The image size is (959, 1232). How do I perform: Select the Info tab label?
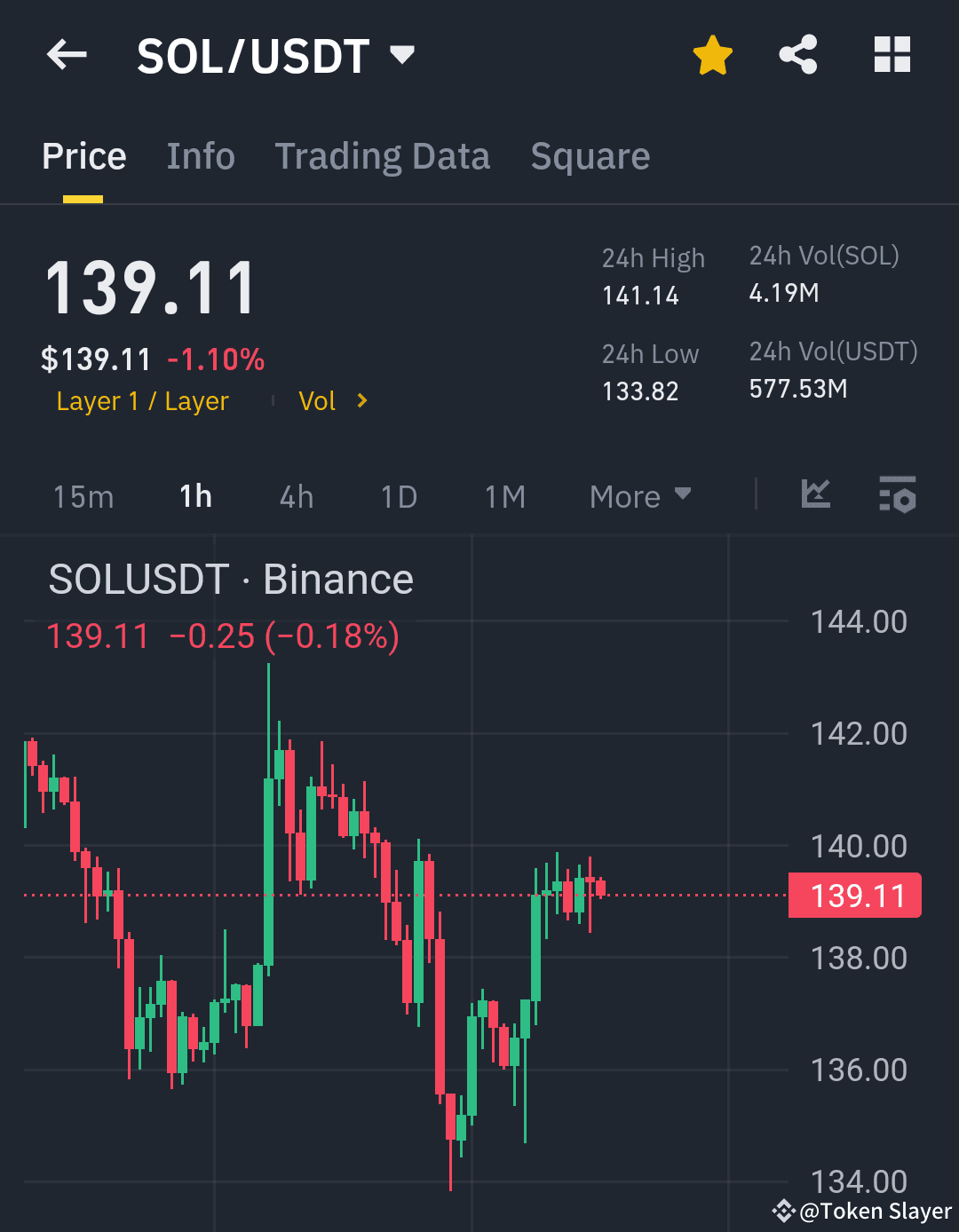(200, 156)
